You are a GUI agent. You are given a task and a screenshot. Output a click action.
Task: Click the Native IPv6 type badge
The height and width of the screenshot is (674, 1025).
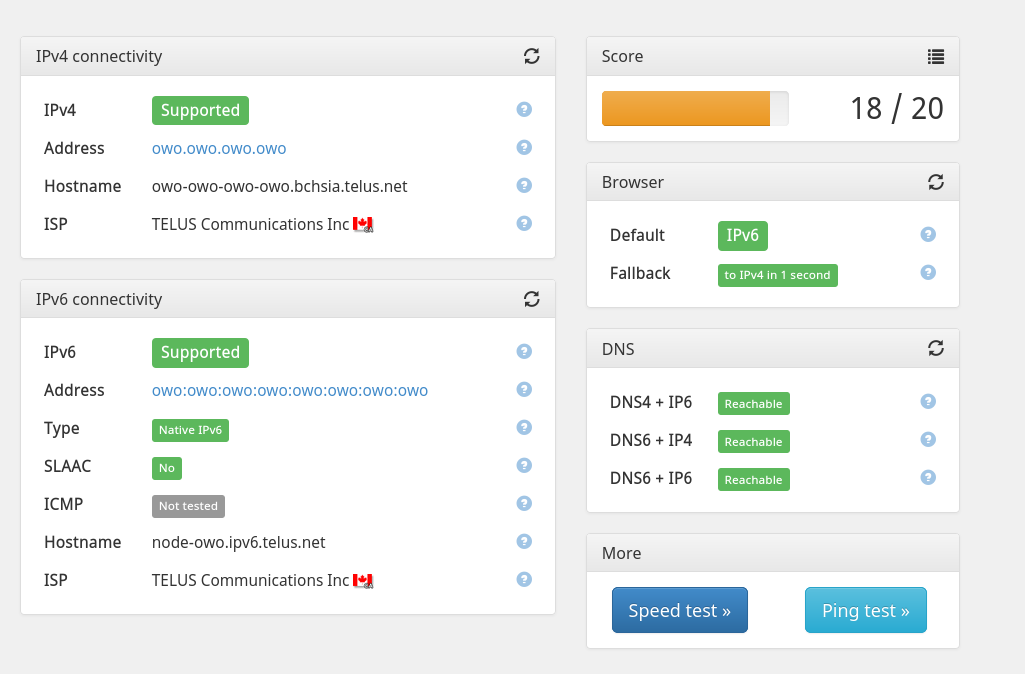coord(190,430)
